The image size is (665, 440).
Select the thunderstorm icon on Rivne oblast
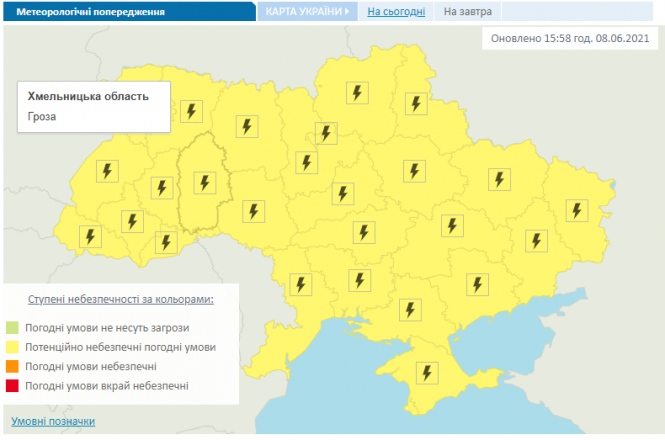tap(191, 112)
